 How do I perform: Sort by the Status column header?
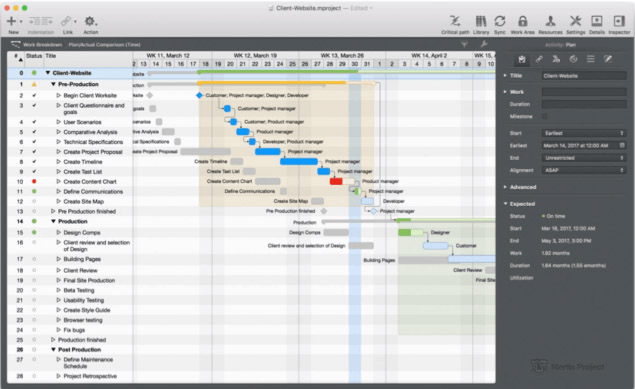[34, 56]
